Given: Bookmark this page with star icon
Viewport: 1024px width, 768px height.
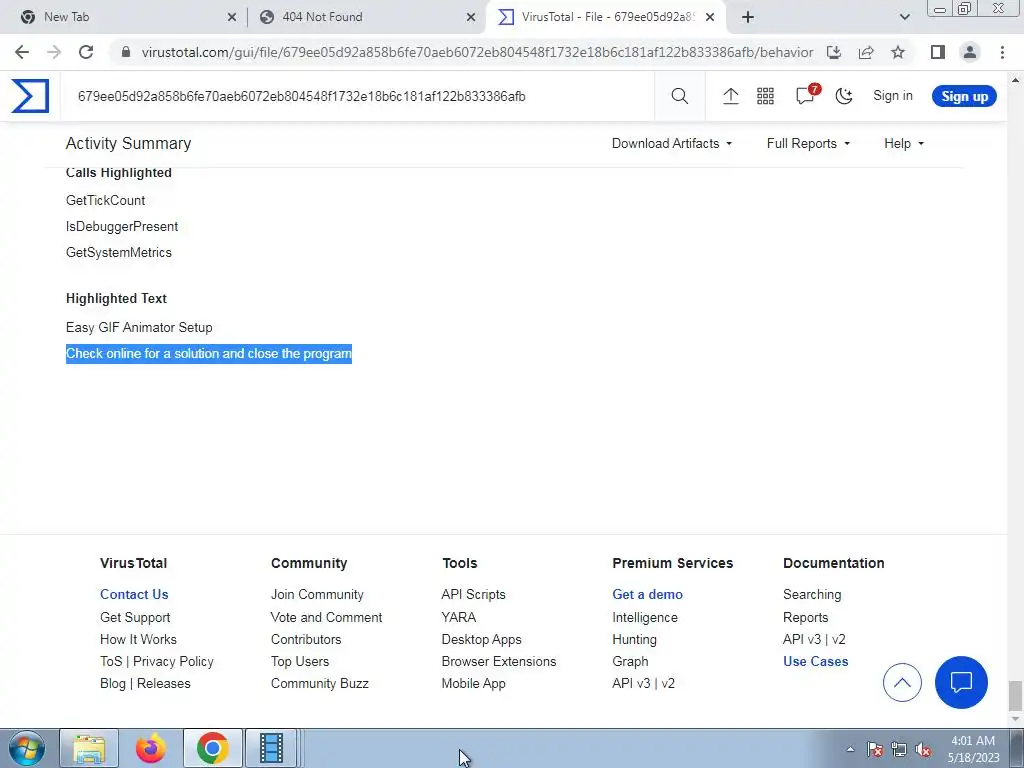Looking at the screenshot, I should click(898, 52).
